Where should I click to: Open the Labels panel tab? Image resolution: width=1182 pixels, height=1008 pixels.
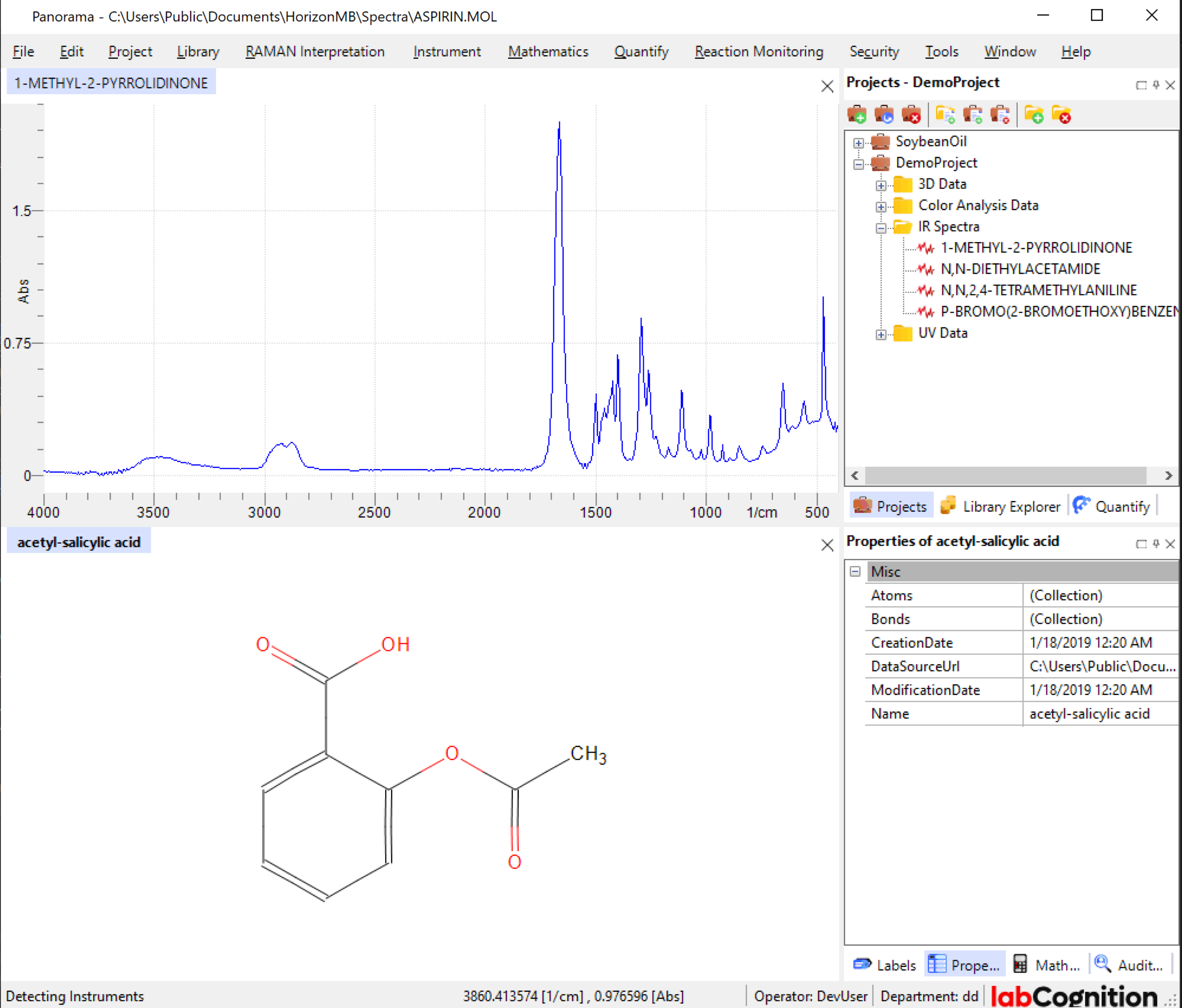tap(885, 965)
